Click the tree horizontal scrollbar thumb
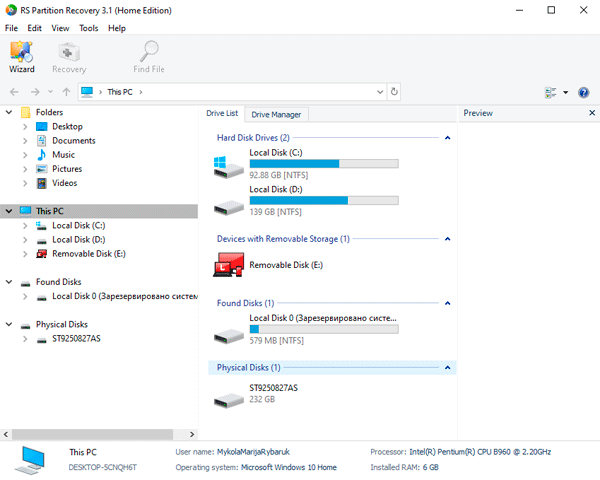Image resolution: width=600 pixels, height=480 pixels. click(x=92, y=434)
